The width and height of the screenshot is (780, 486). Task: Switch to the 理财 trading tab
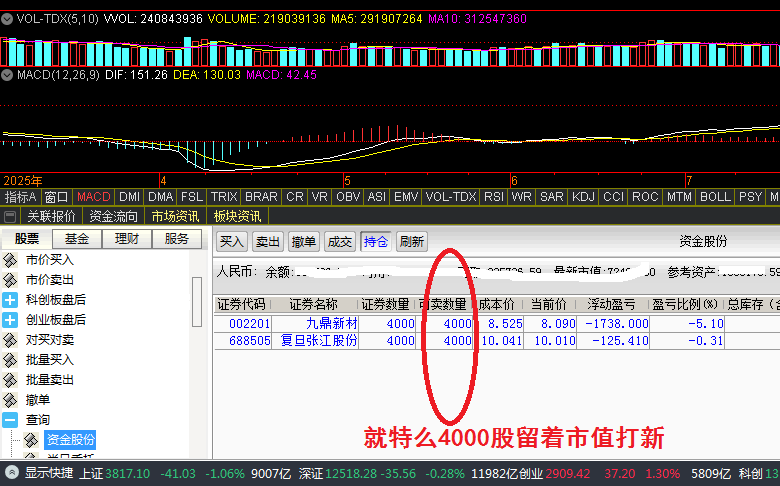127,239
